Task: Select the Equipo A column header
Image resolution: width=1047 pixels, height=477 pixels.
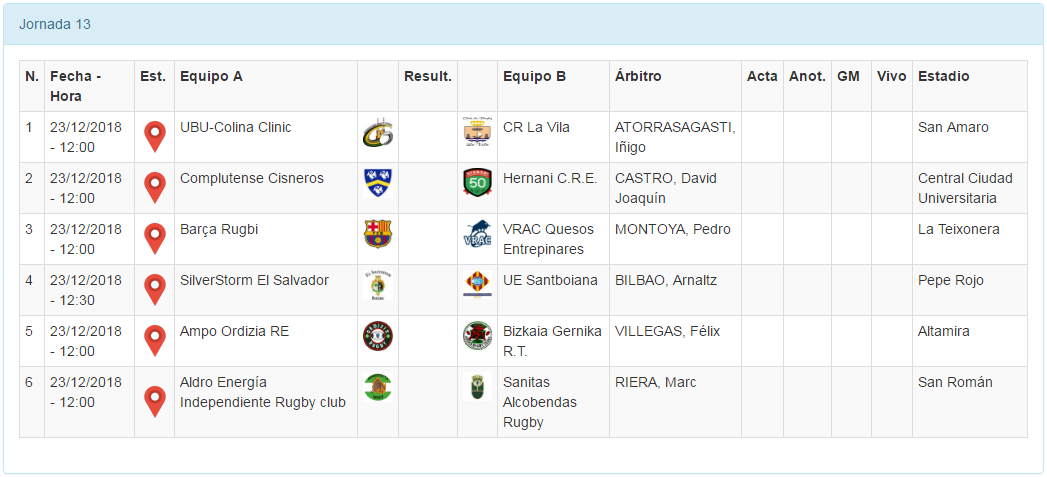Action: tap(211, 76)
